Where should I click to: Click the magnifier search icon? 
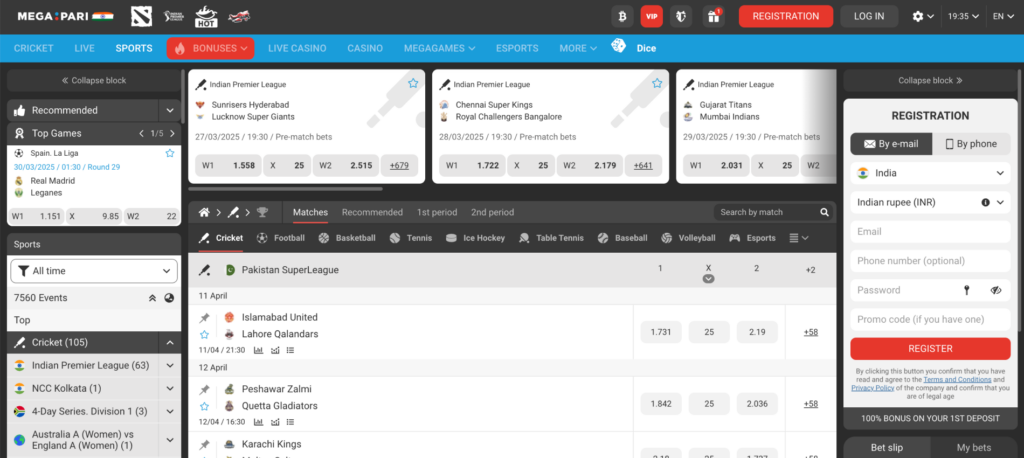tap(825, 212)
